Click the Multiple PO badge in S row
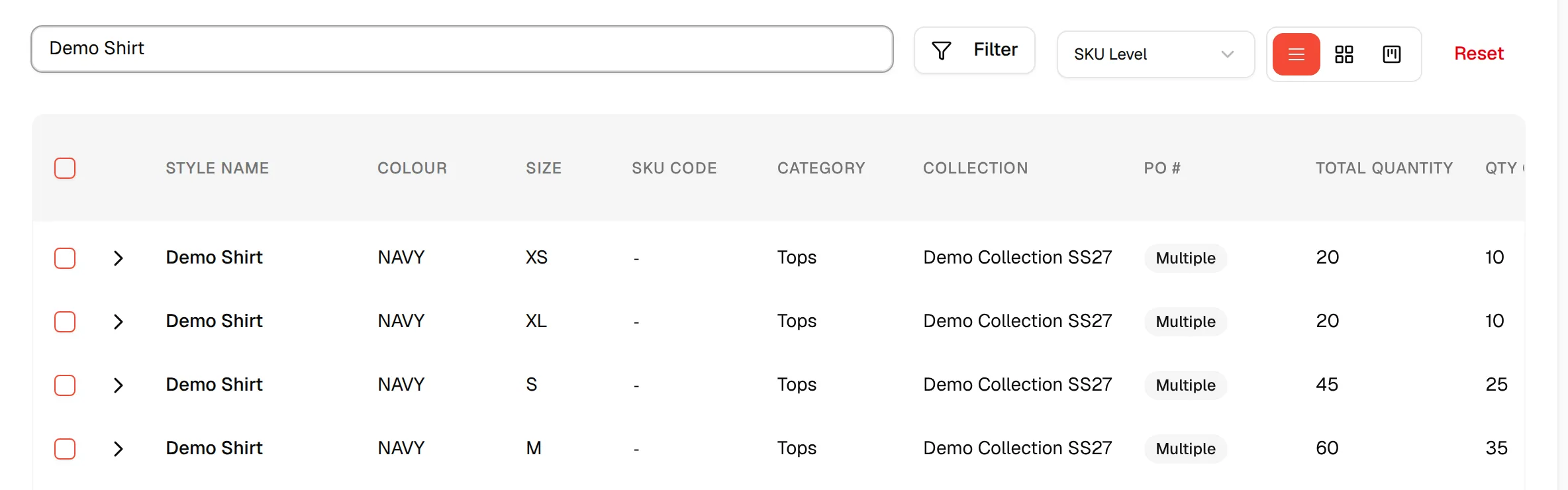Viewport: 1568px width, 490px height. coord(1185,385)
